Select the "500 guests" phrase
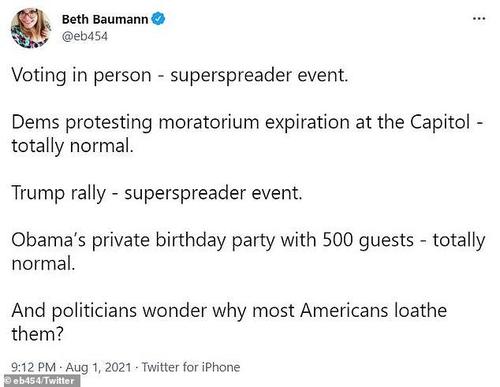 tap(368, 240)
